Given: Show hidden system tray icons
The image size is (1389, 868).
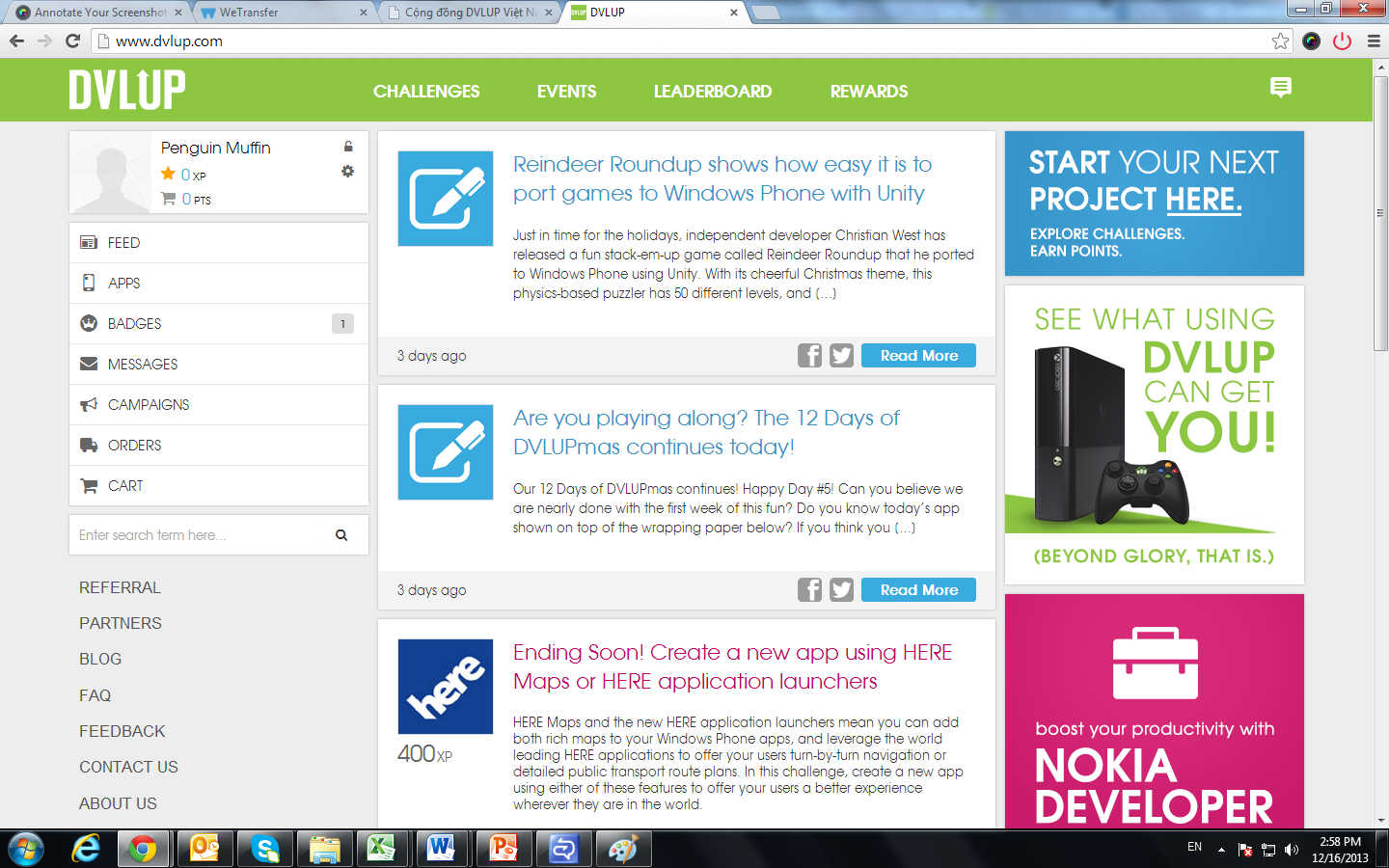Looking at the screenshot, I should click(x=1221, y=850).
